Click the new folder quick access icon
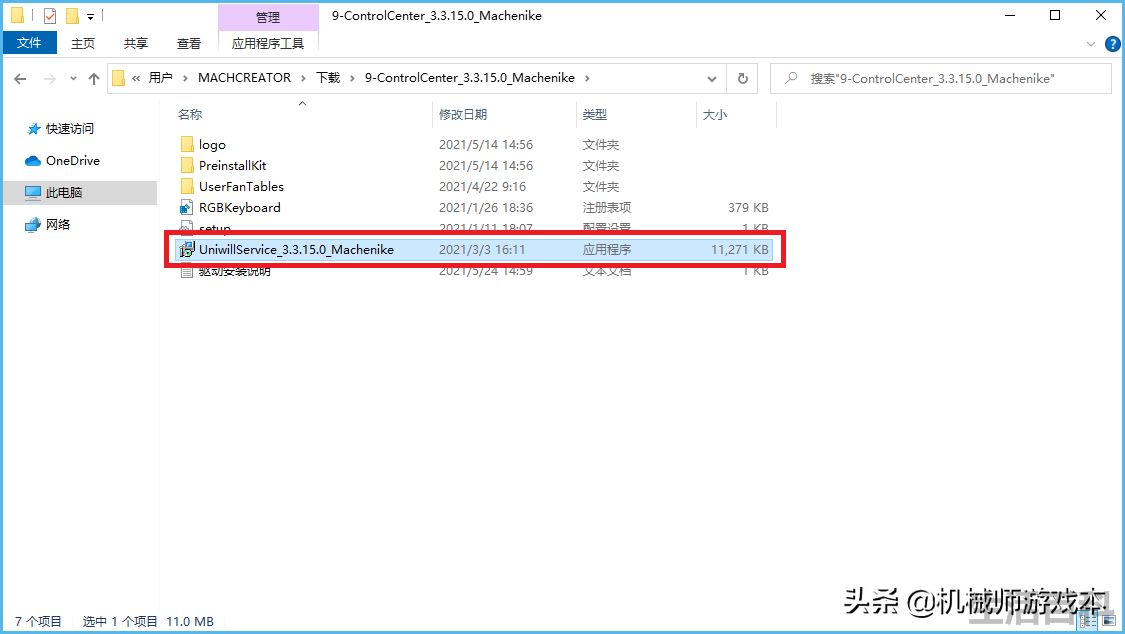The height and width of the screenshot is (634, 1125). click(72, 15)
